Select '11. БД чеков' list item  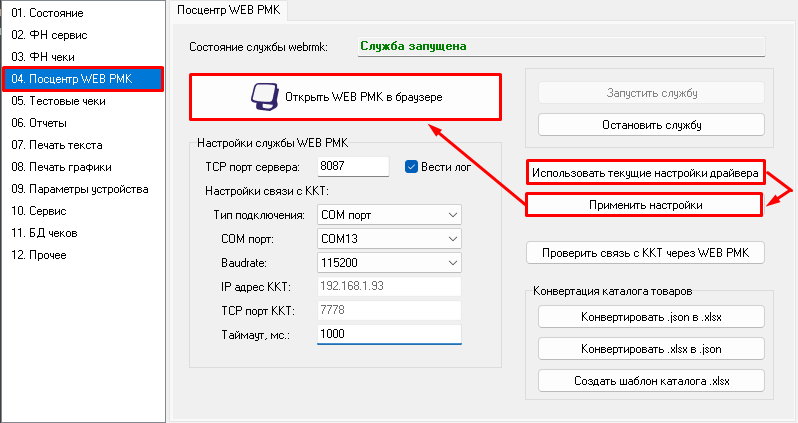[47, 233]
